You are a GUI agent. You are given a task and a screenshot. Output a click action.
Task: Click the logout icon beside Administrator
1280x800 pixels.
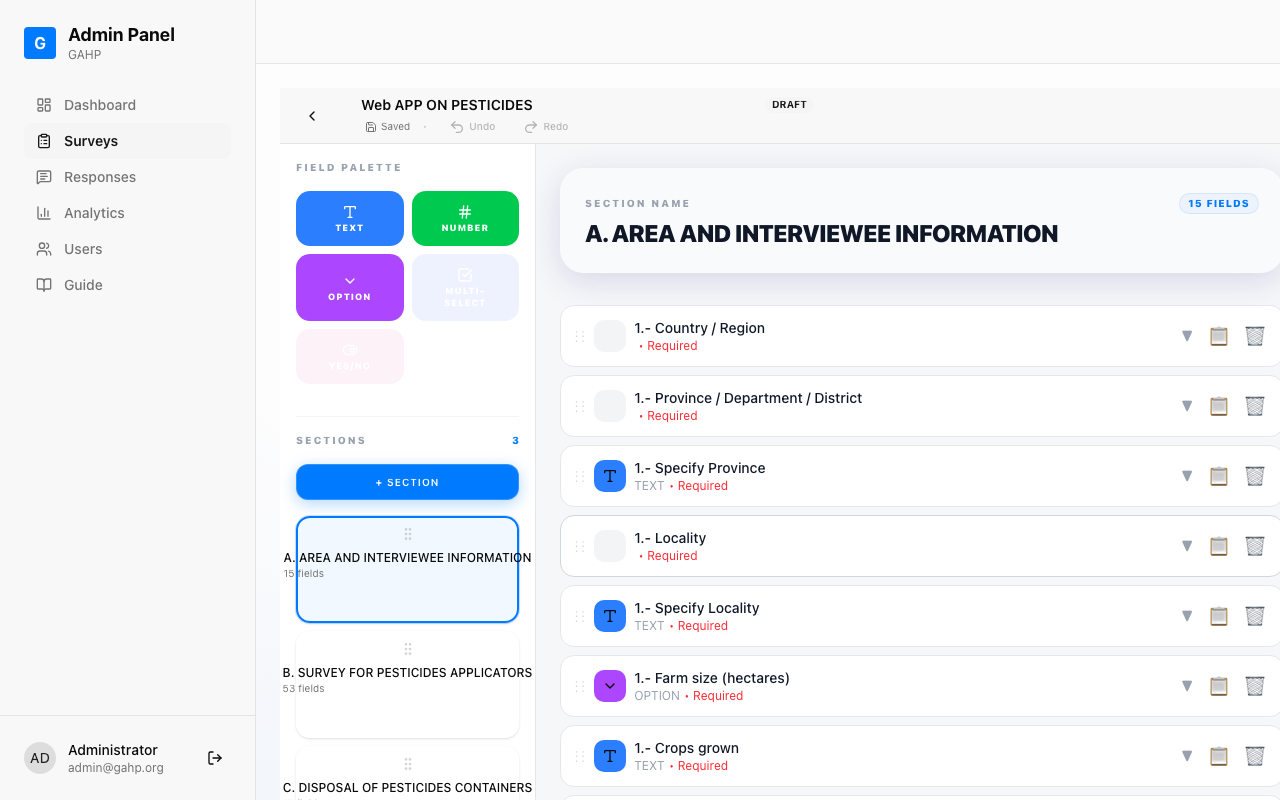(214, 758)
